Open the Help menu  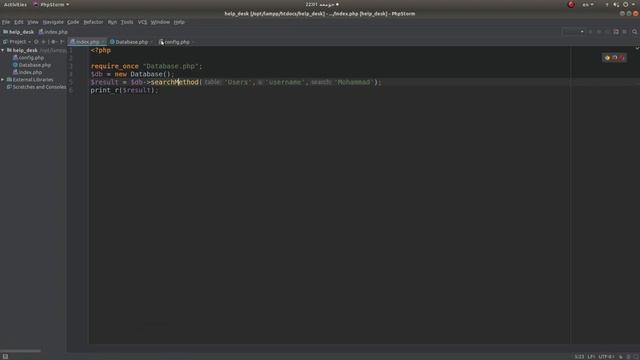[179, 22]
